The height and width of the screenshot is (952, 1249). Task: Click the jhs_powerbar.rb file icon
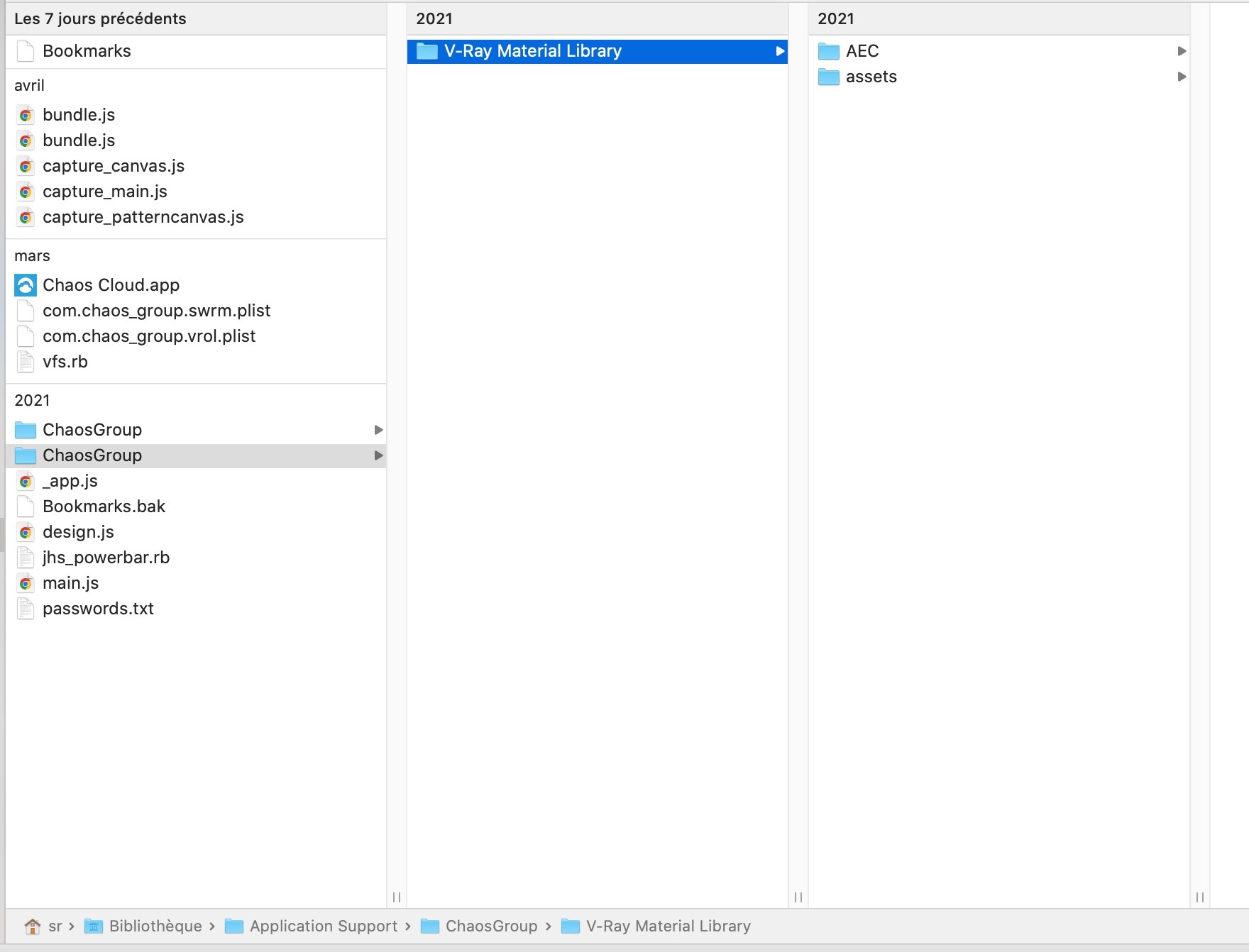tap(26, 558)
